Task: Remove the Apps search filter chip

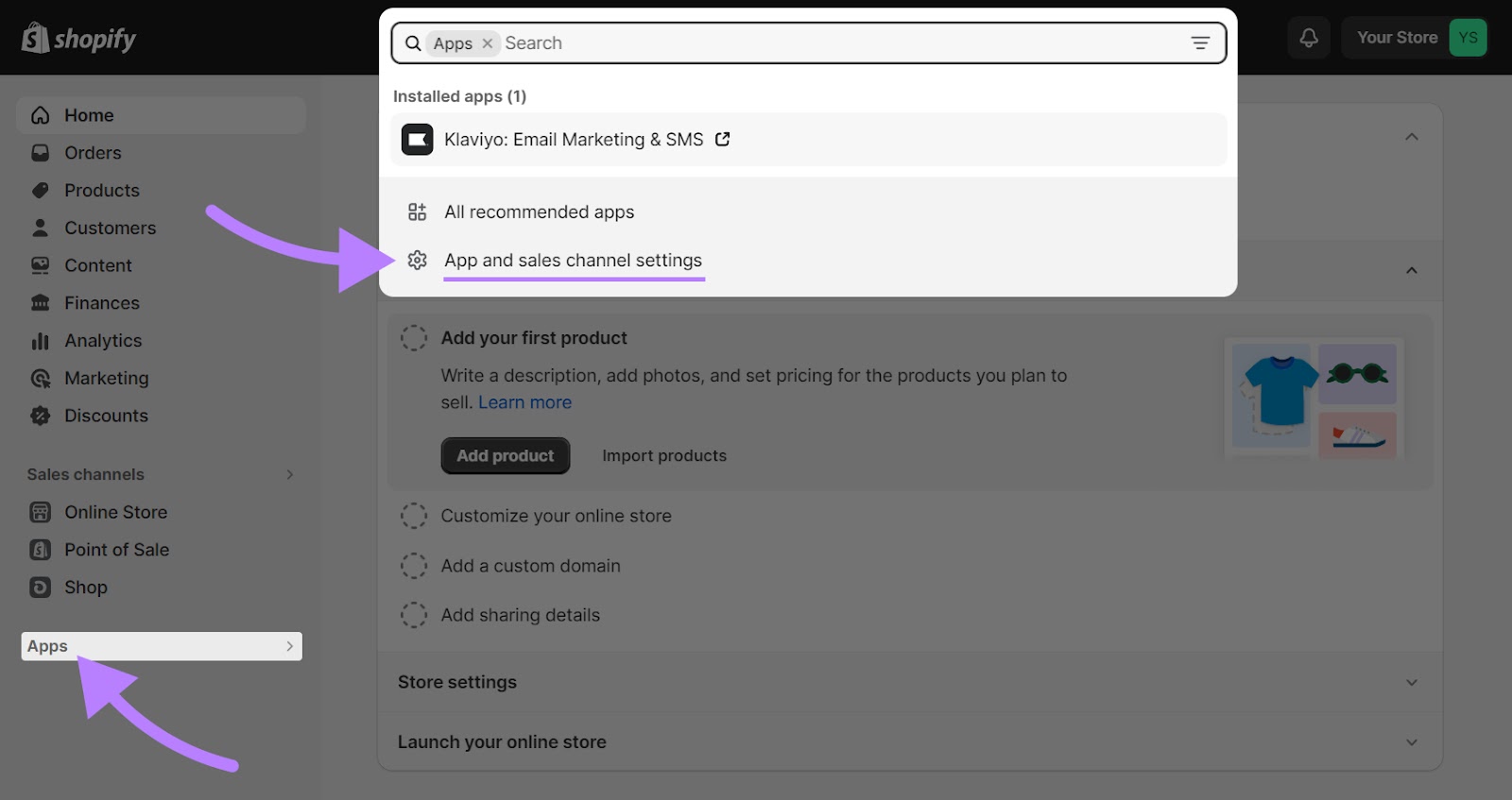Action: (488, 43)
